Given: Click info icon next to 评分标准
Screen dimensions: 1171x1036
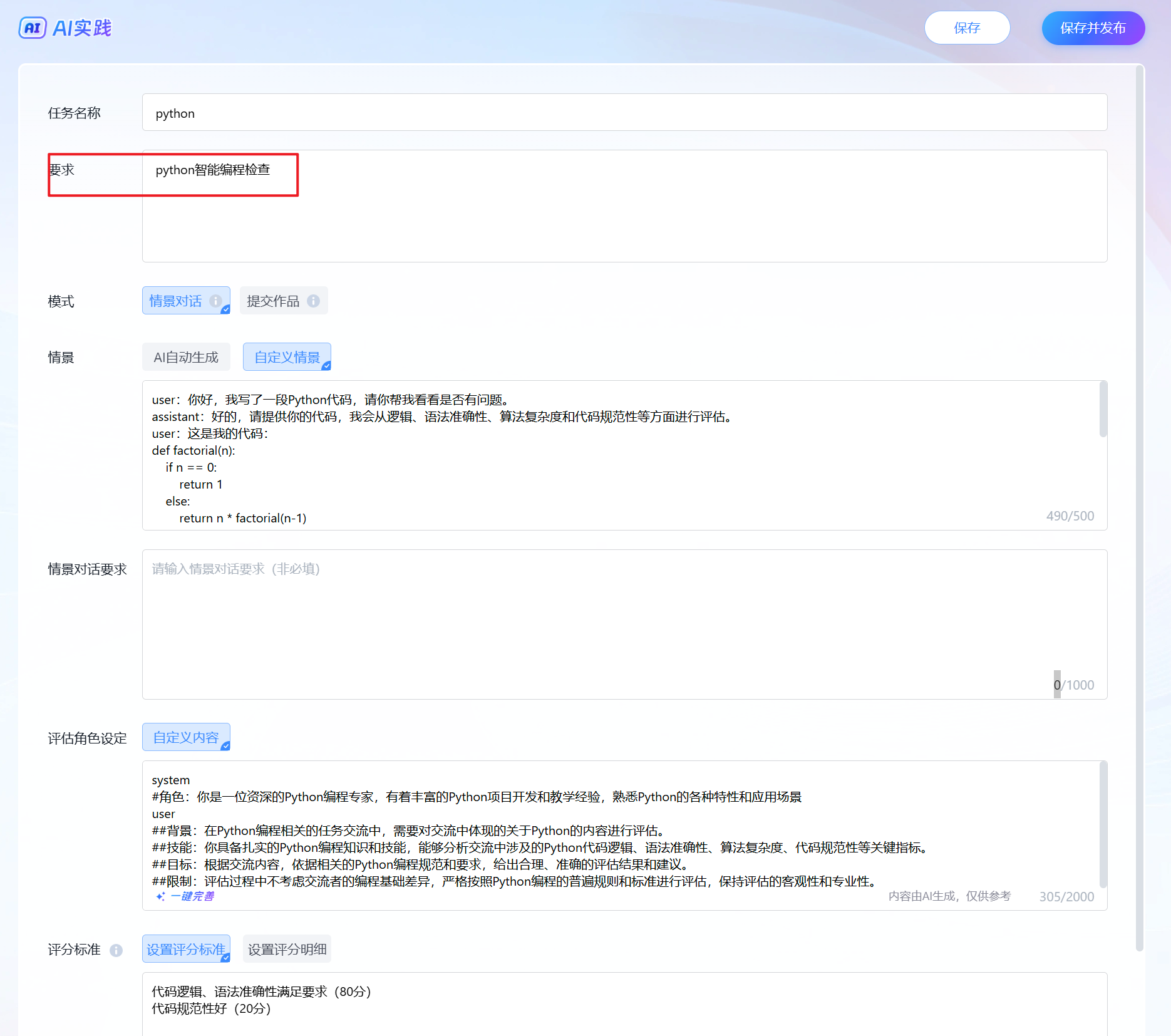Looking at the screenshot, I should (116, 950).
